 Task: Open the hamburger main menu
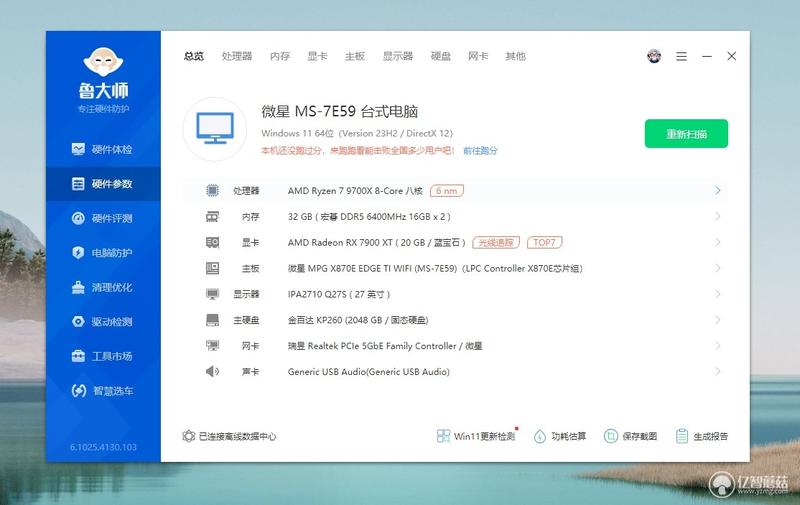[x=681, y=56]
